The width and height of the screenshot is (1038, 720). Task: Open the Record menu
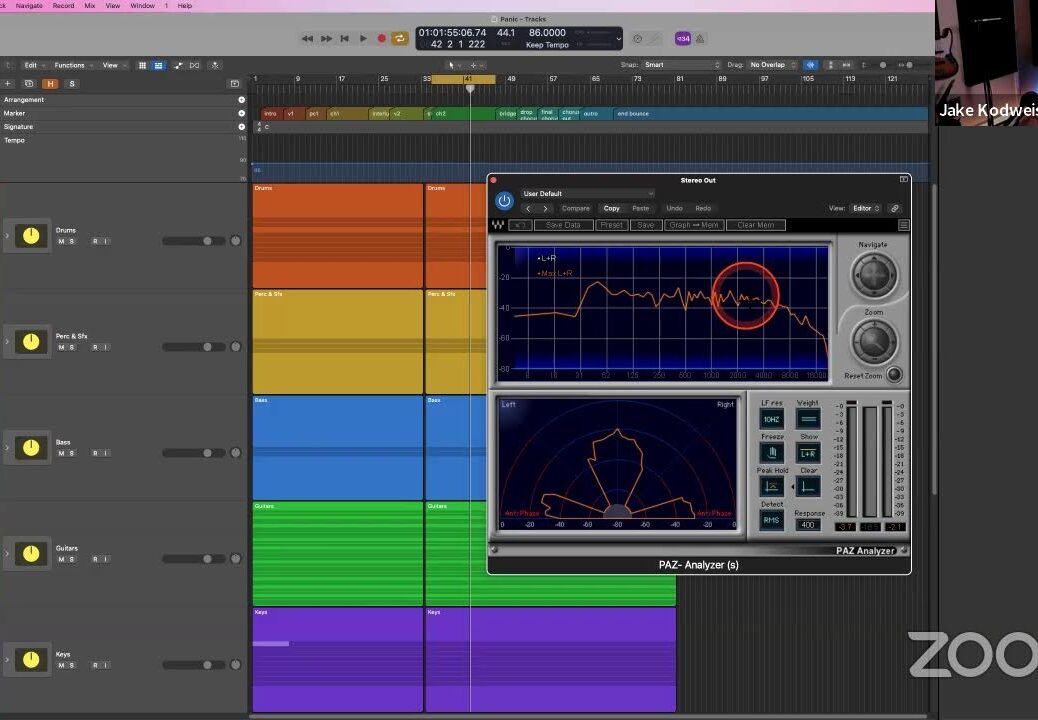pos(64,5)
